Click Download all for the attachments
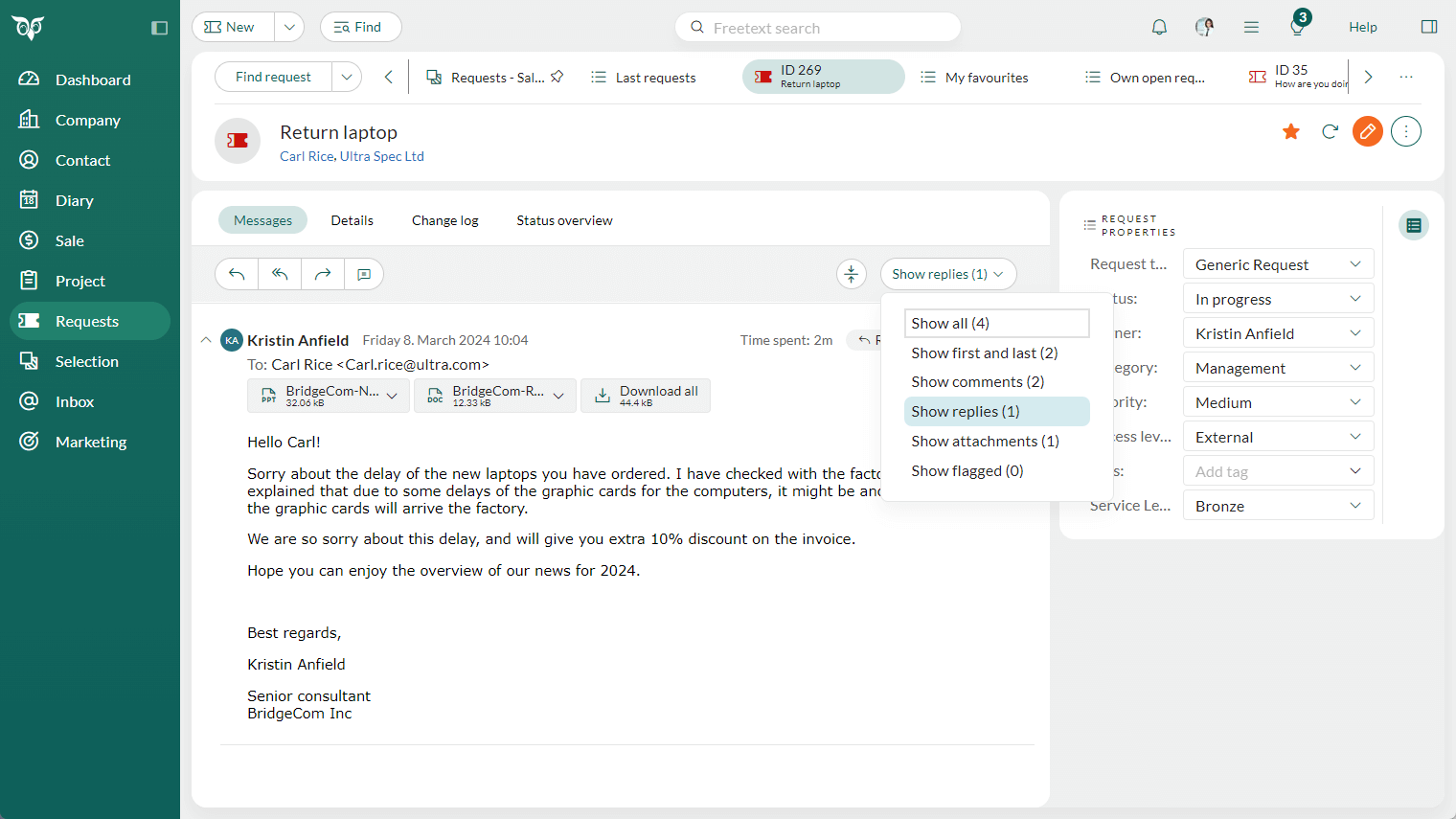Image resolution: width=1456 pixels, height=819 pixels. (x=645, y=395)
